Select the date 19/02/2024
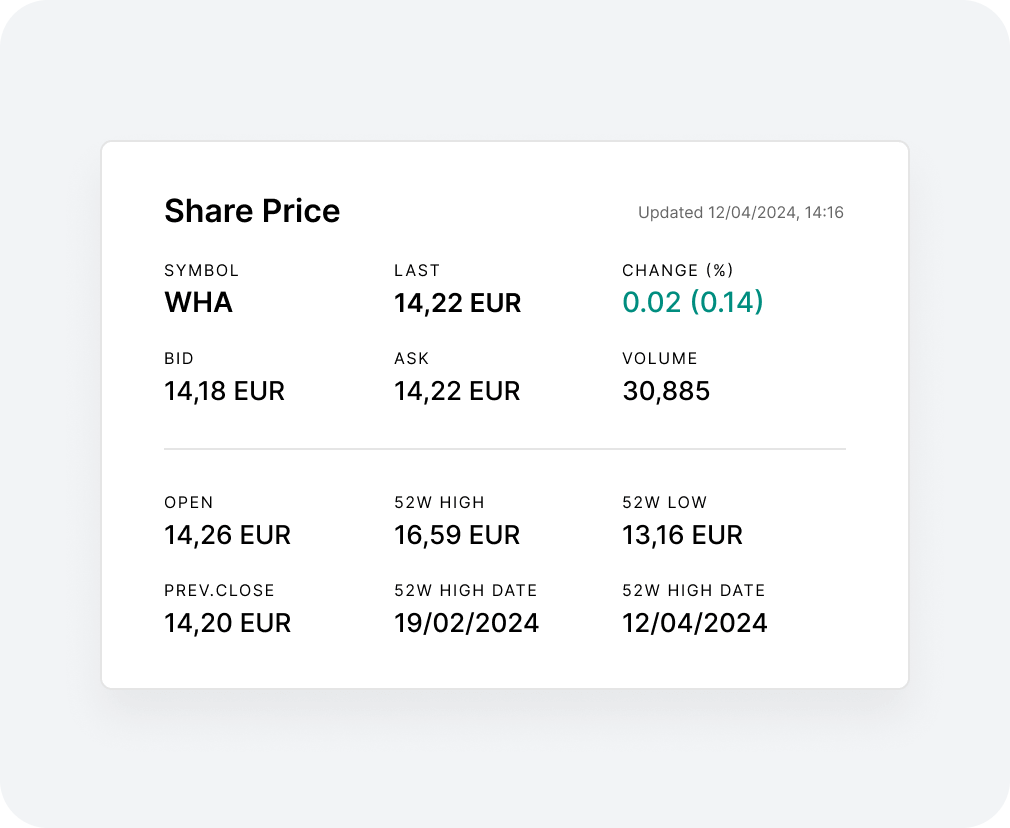This screenshot has width=1010, height=828. point(466,623)
